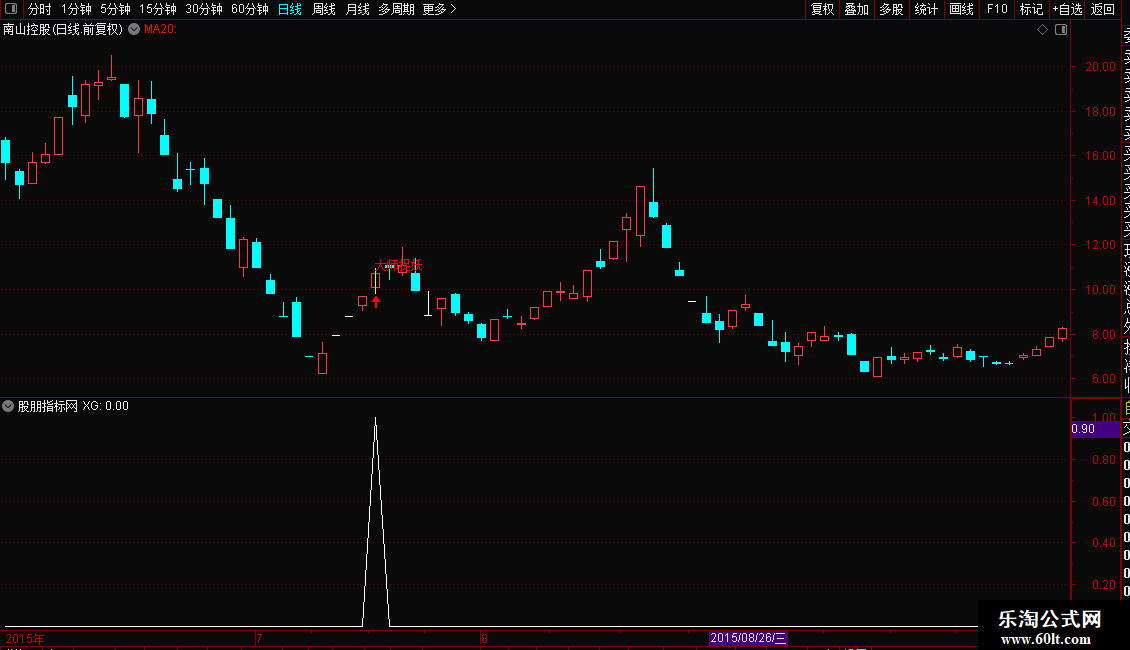
Task: Click the 返回 back button
Action: 1103,9
